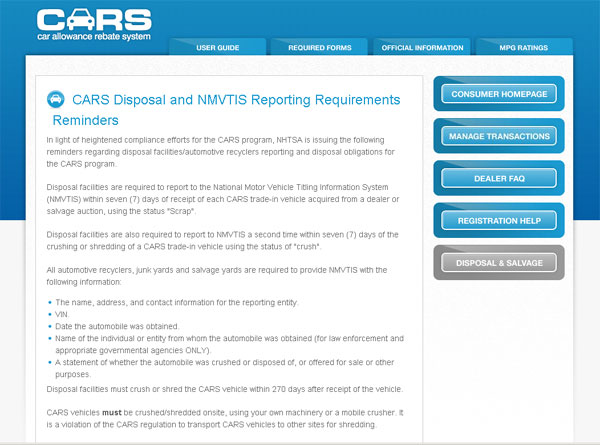Click the 'Name of the individual or entity' bullet
Screen dimensions: 600x445
pyautogui.click(x=229, y=344)
